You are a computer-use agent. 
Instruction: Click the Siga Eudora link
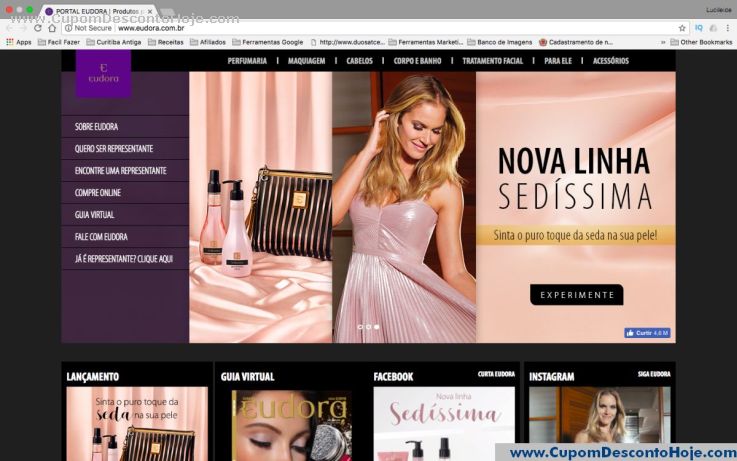tap(654, 374)
